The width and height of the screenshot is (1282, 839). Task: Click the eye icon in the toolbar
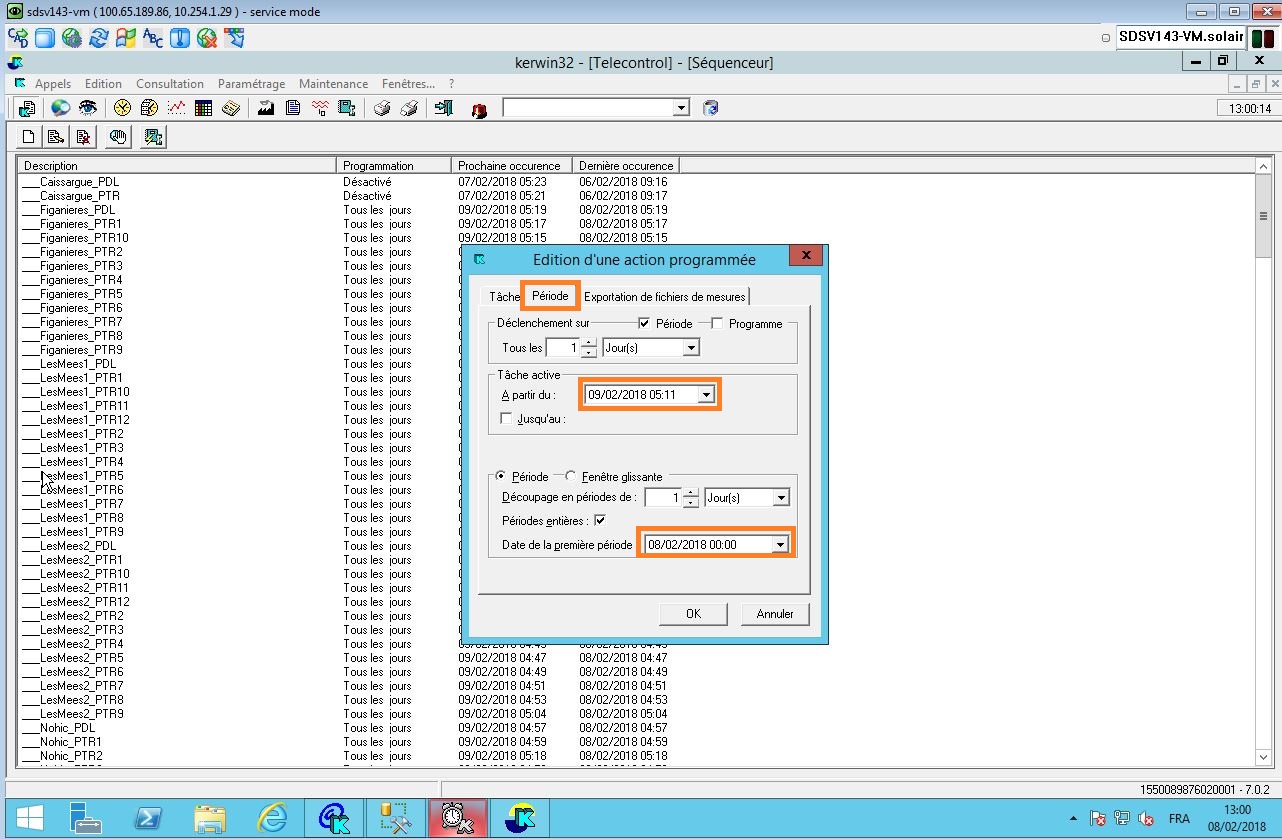(x=88, y=108)
